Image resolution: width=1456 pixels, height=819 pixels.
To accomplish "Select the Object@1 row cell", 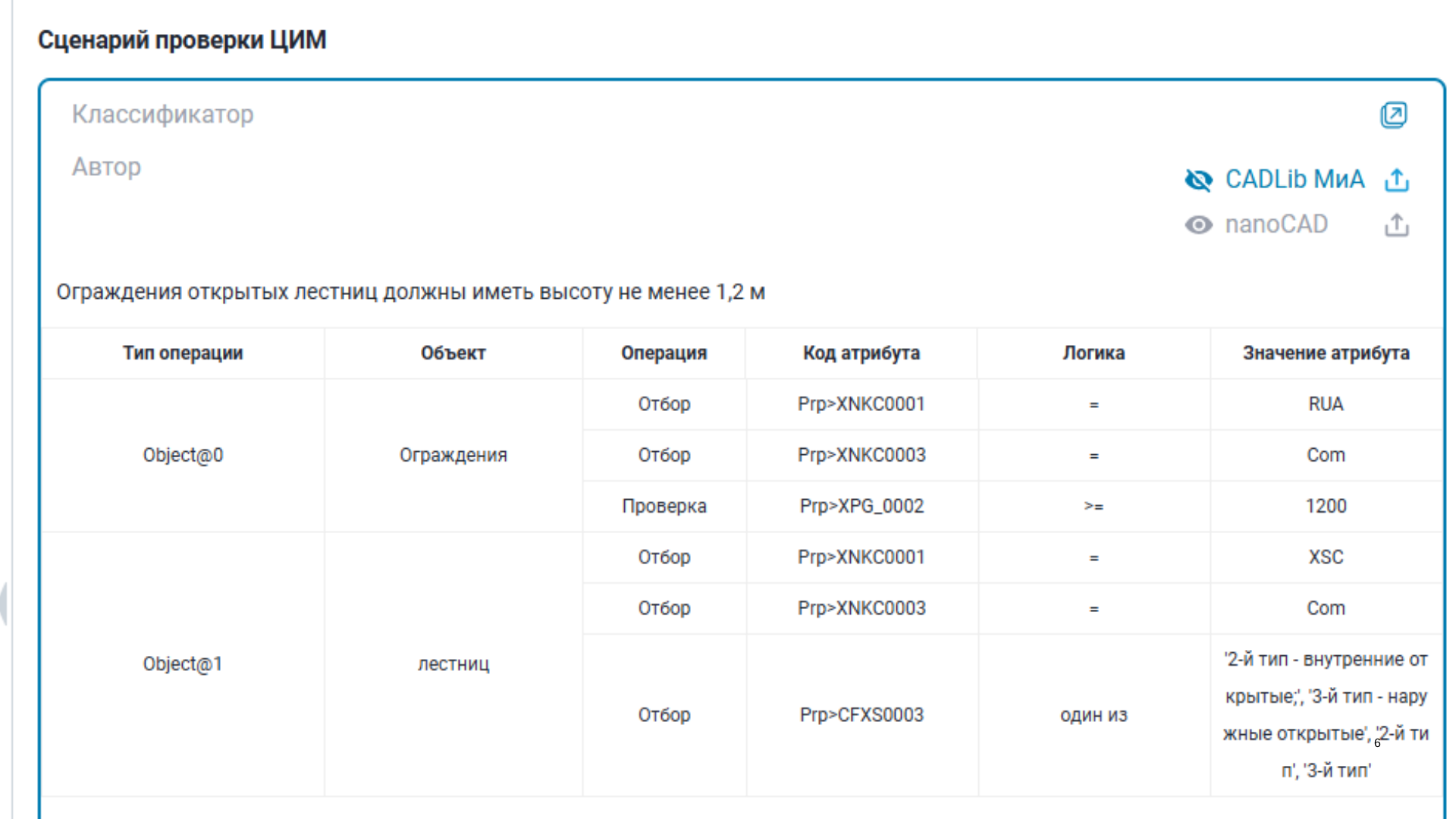I will [x=183, y=664].
